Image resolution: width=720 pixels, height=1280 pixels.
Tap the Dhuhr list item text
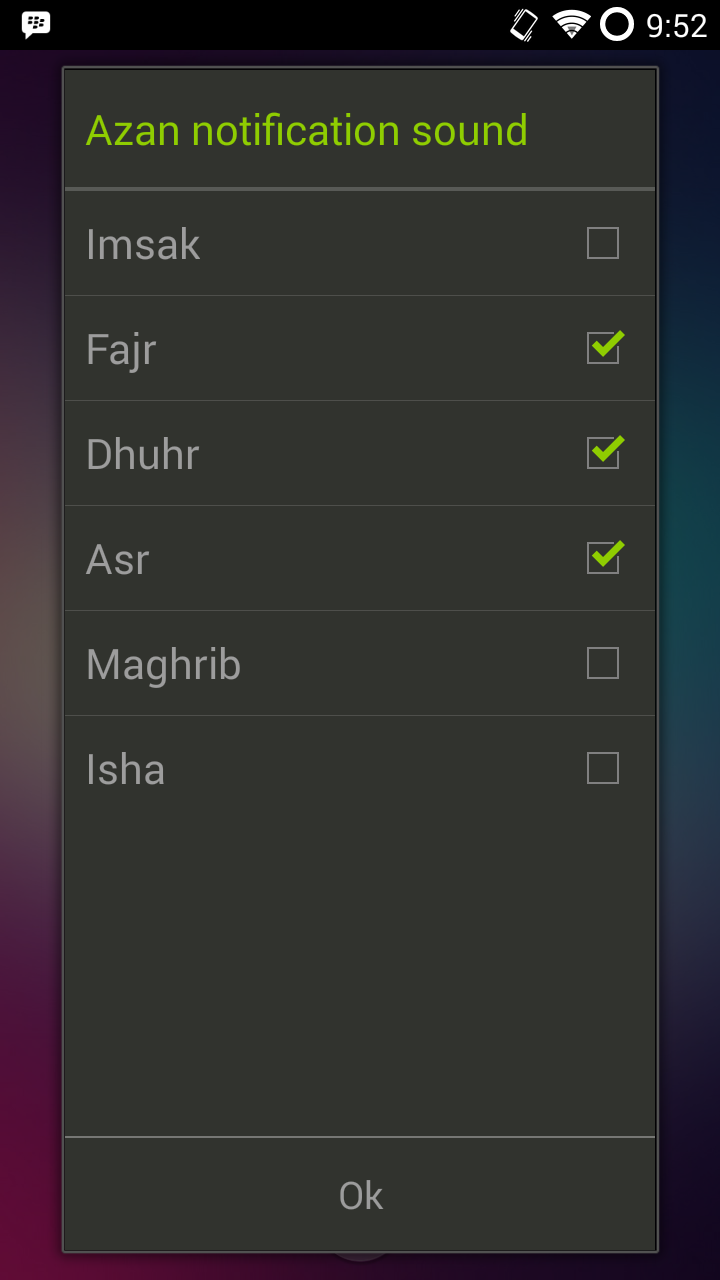(143, 455)
